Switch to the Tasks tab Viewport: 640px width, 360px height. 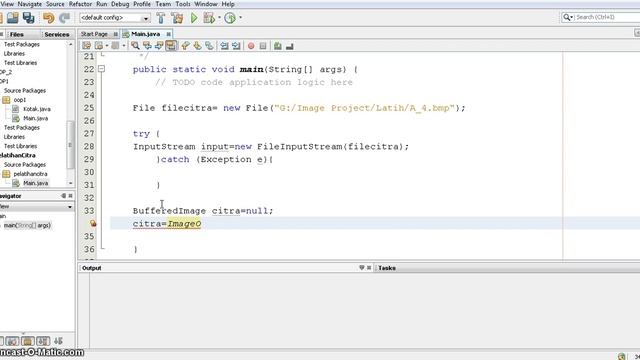tap(387, 268)
